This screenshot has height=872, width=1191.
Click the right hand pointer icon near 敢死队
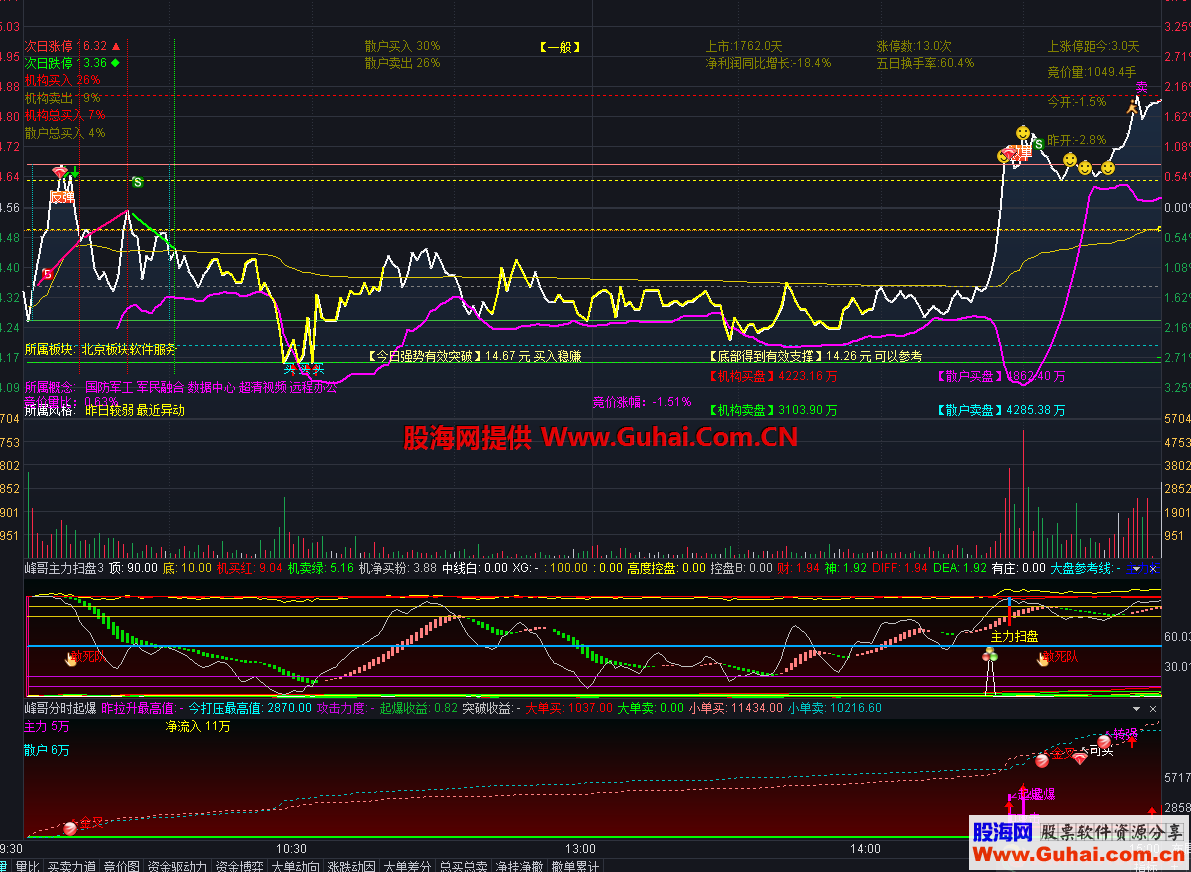(1043, 659)
